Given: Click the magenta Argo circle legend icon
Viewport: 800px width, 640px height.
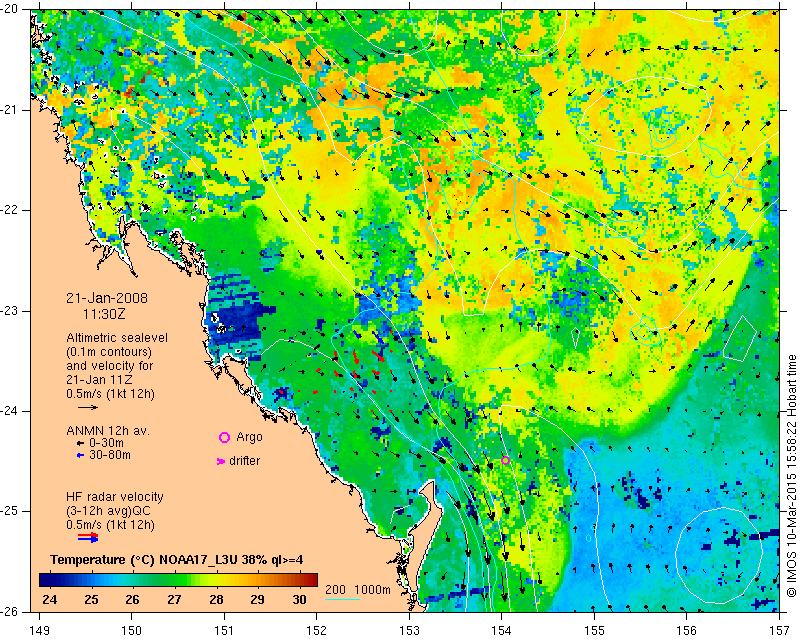Looking at the screenshot, I should 224,437.
